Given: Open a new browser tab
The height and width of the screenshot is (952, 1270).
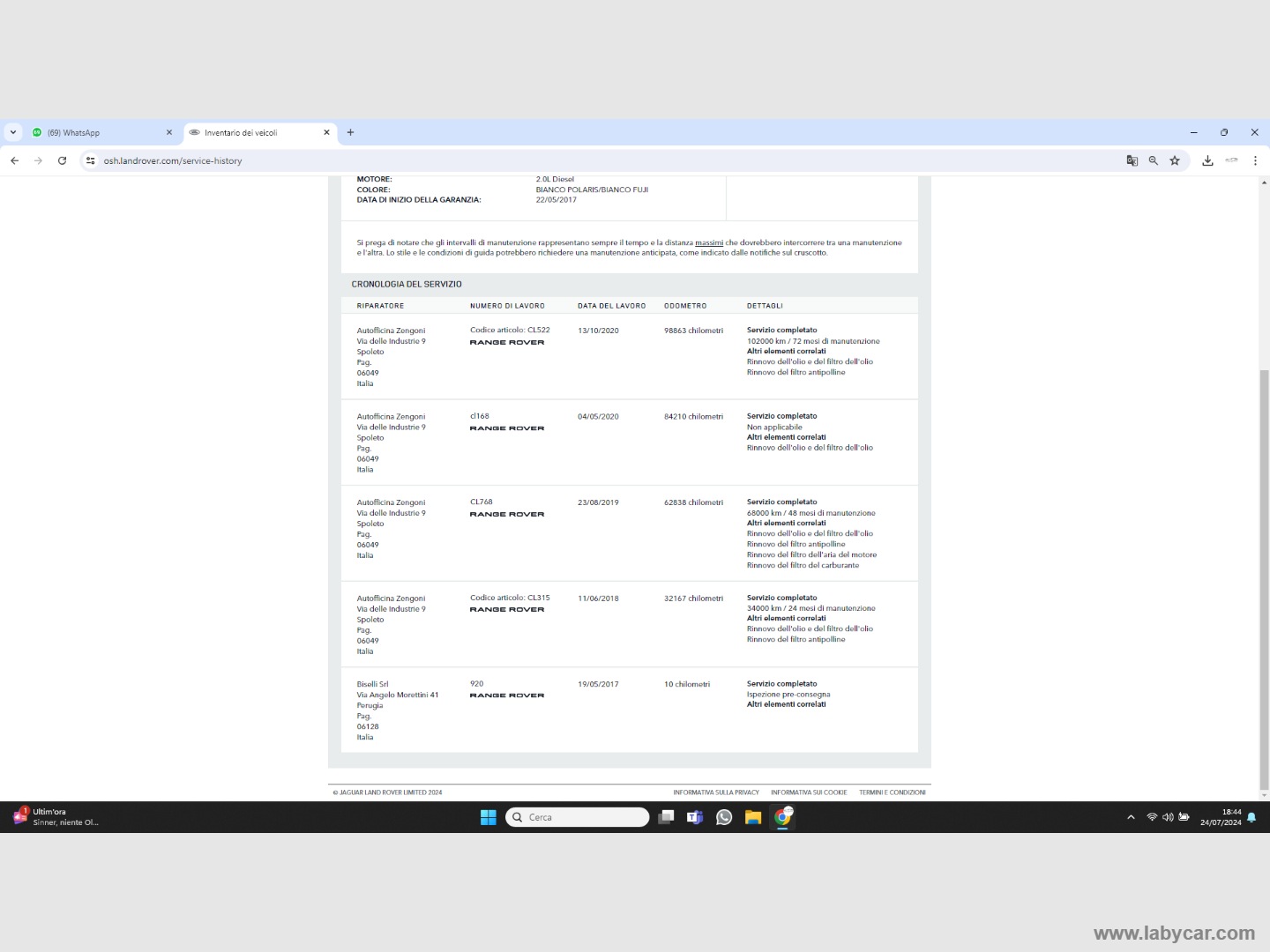Looking at the screenshot, I should 350,132.
